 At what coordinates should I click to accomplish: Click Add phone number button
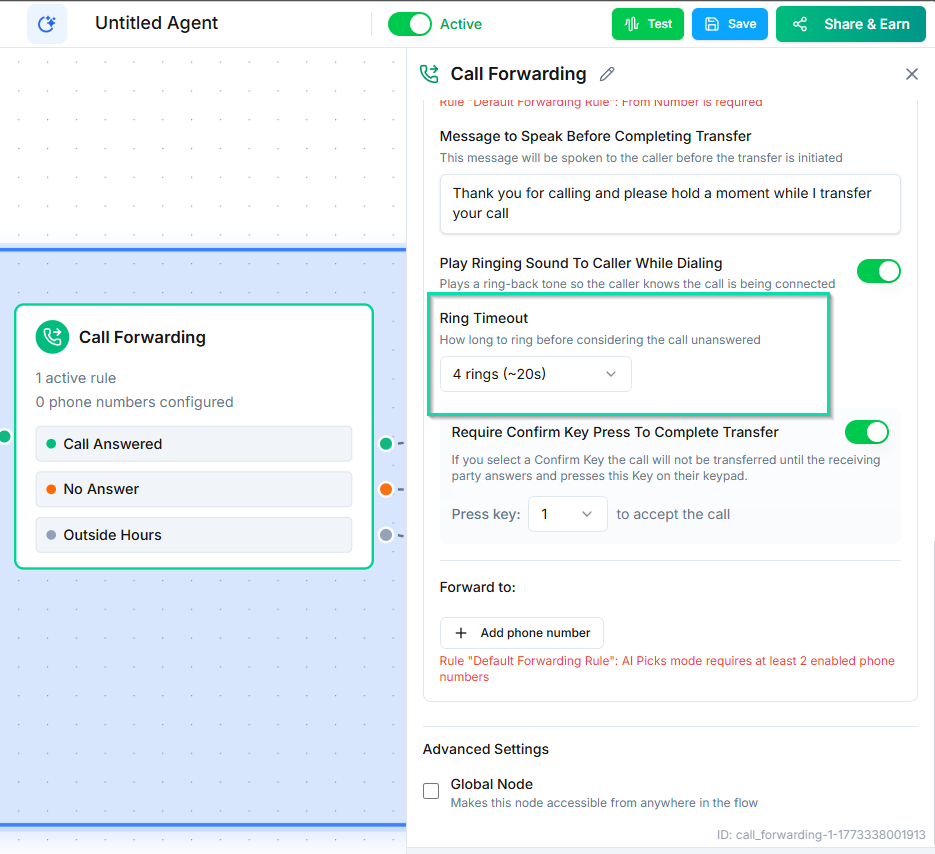point(521,633)
